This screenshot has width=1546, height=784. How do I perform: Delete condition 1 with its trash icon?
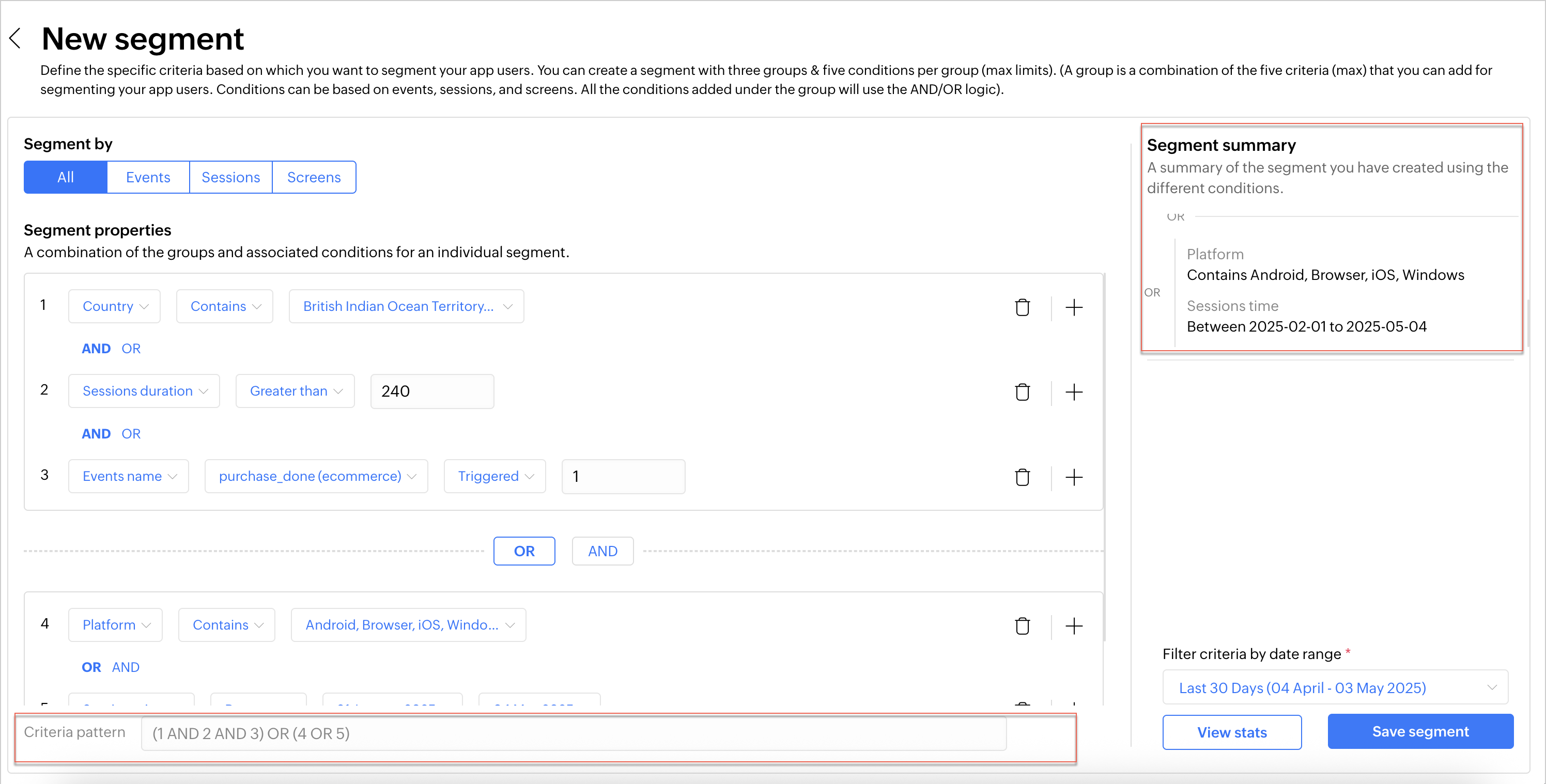coord(1022,307)
